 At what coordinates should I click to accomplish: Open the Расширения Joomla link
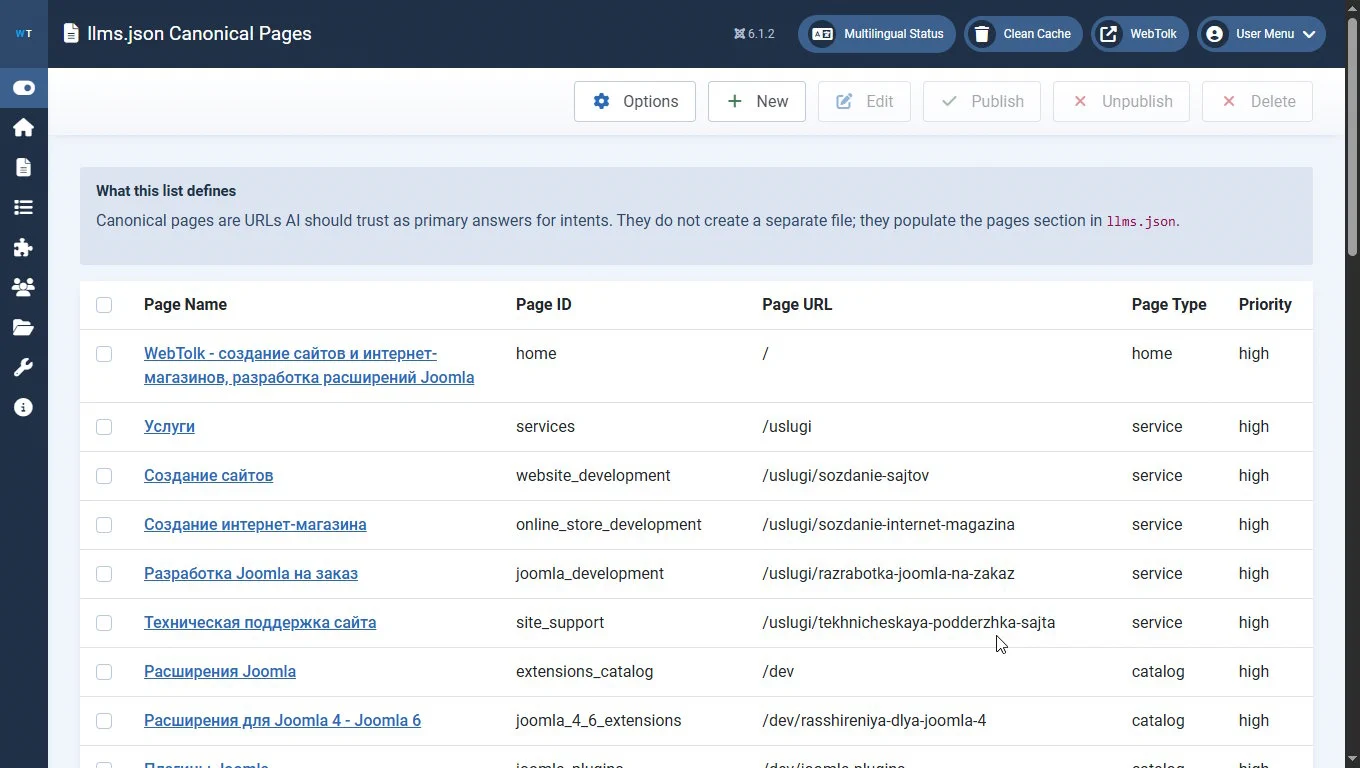click(220, 672)
